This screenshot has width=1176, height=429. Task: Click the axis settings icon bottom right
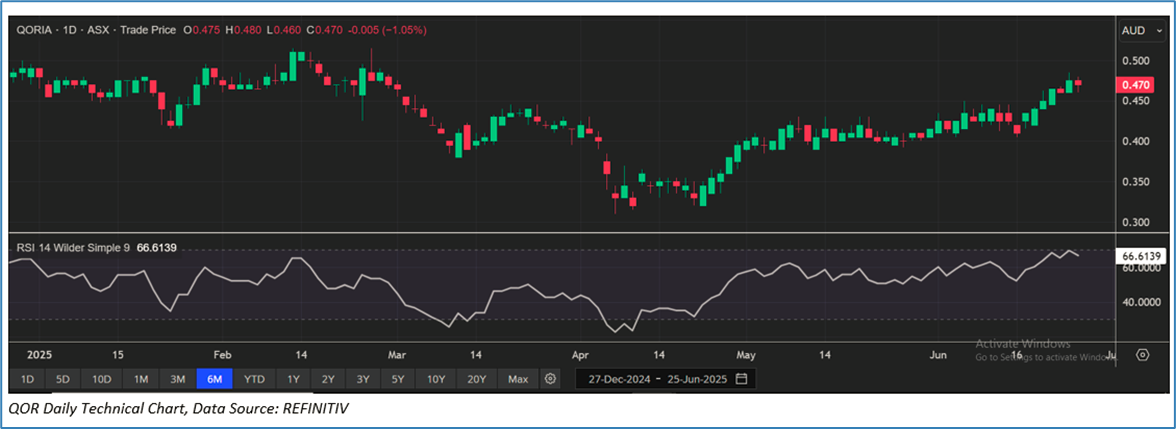tap(1142, 355)
